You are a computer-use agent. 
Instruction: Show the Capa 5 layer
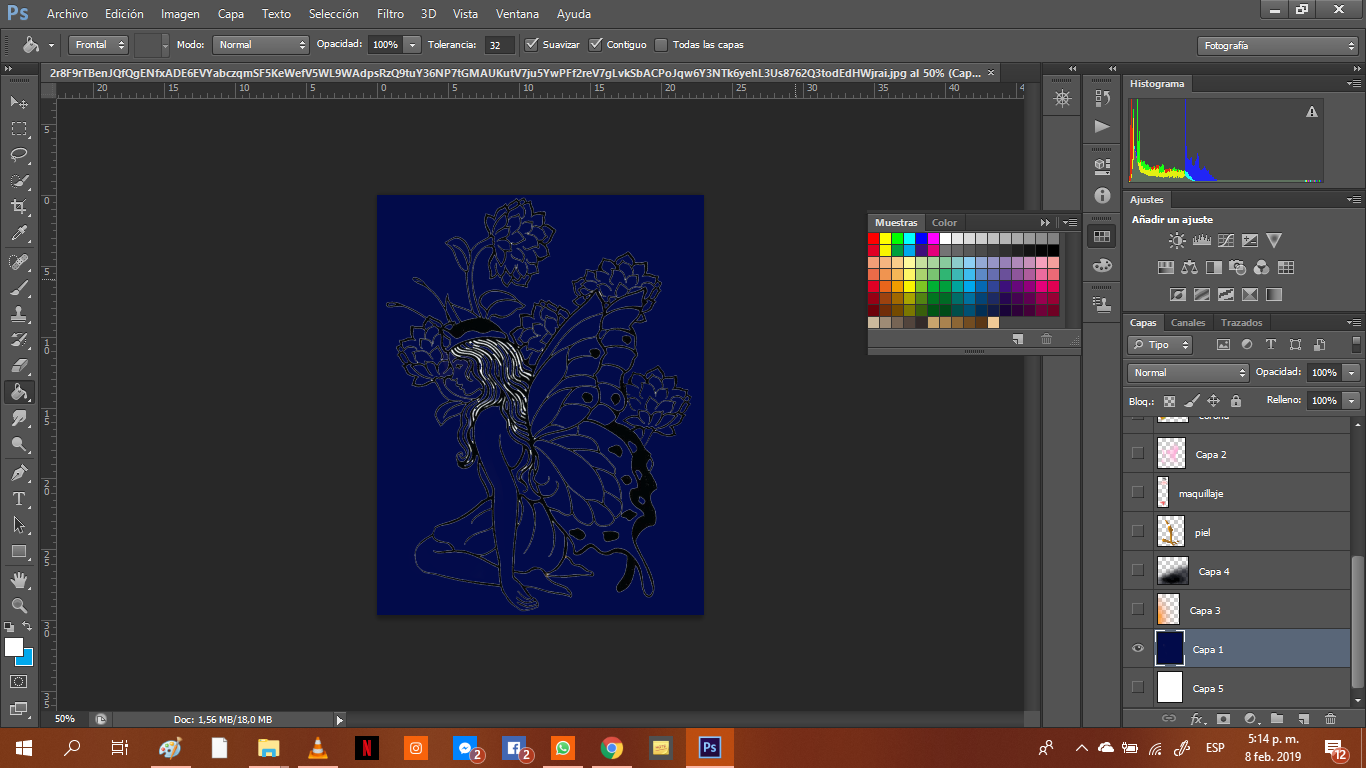click(x=1137, y=687)
